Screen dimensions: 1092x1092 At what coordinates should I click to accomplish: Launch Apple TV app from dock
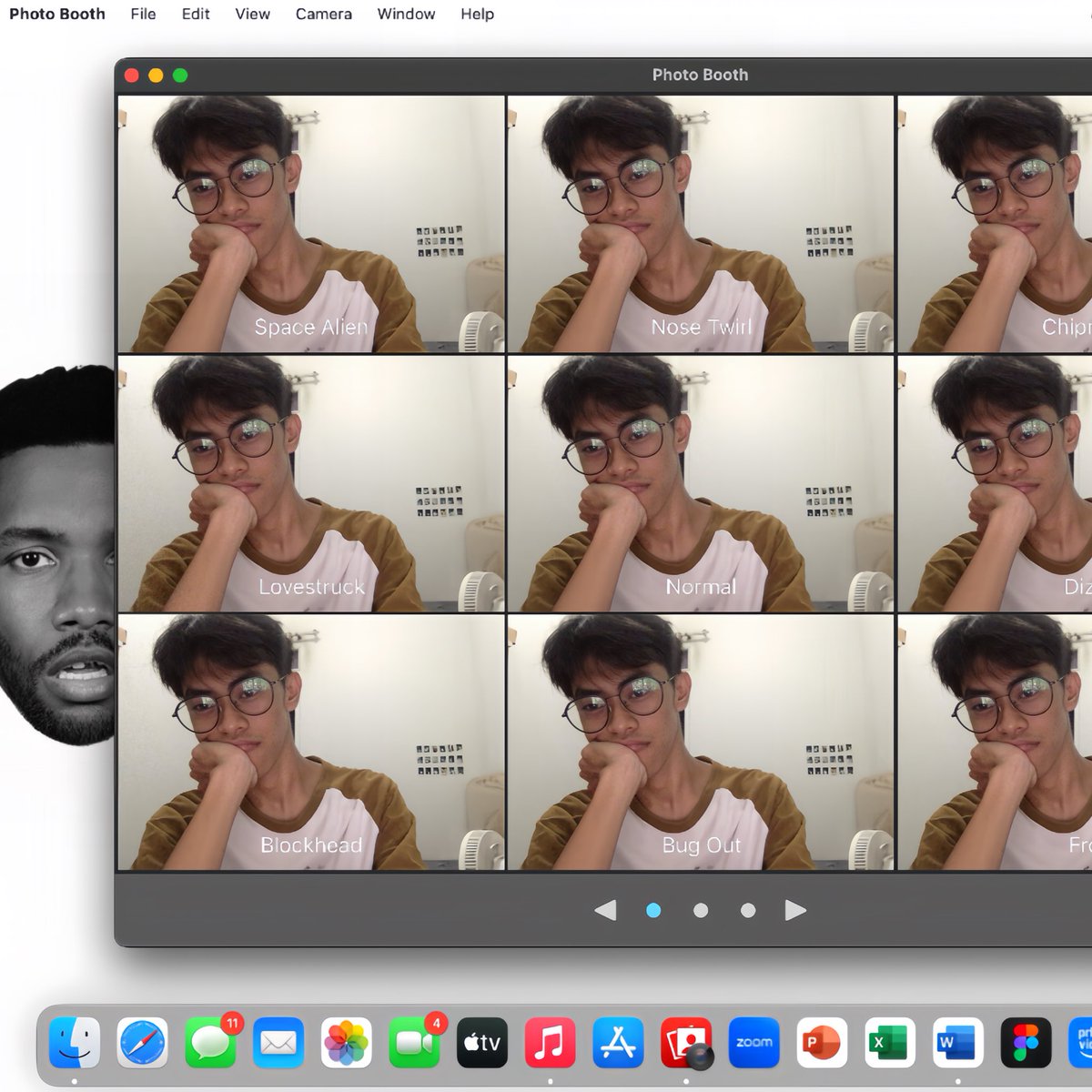pos(482,1042)
